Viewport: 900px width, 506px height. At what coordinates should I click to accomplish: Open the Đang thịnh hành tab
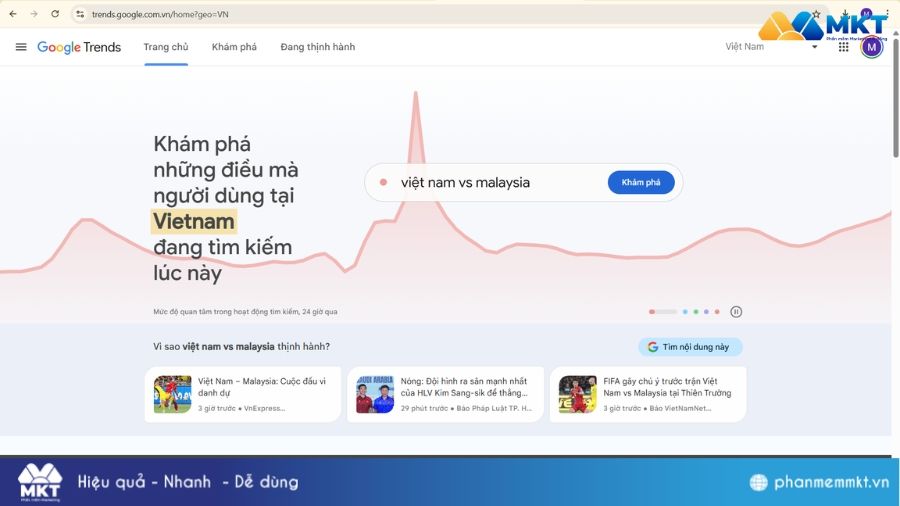(317, 47)
